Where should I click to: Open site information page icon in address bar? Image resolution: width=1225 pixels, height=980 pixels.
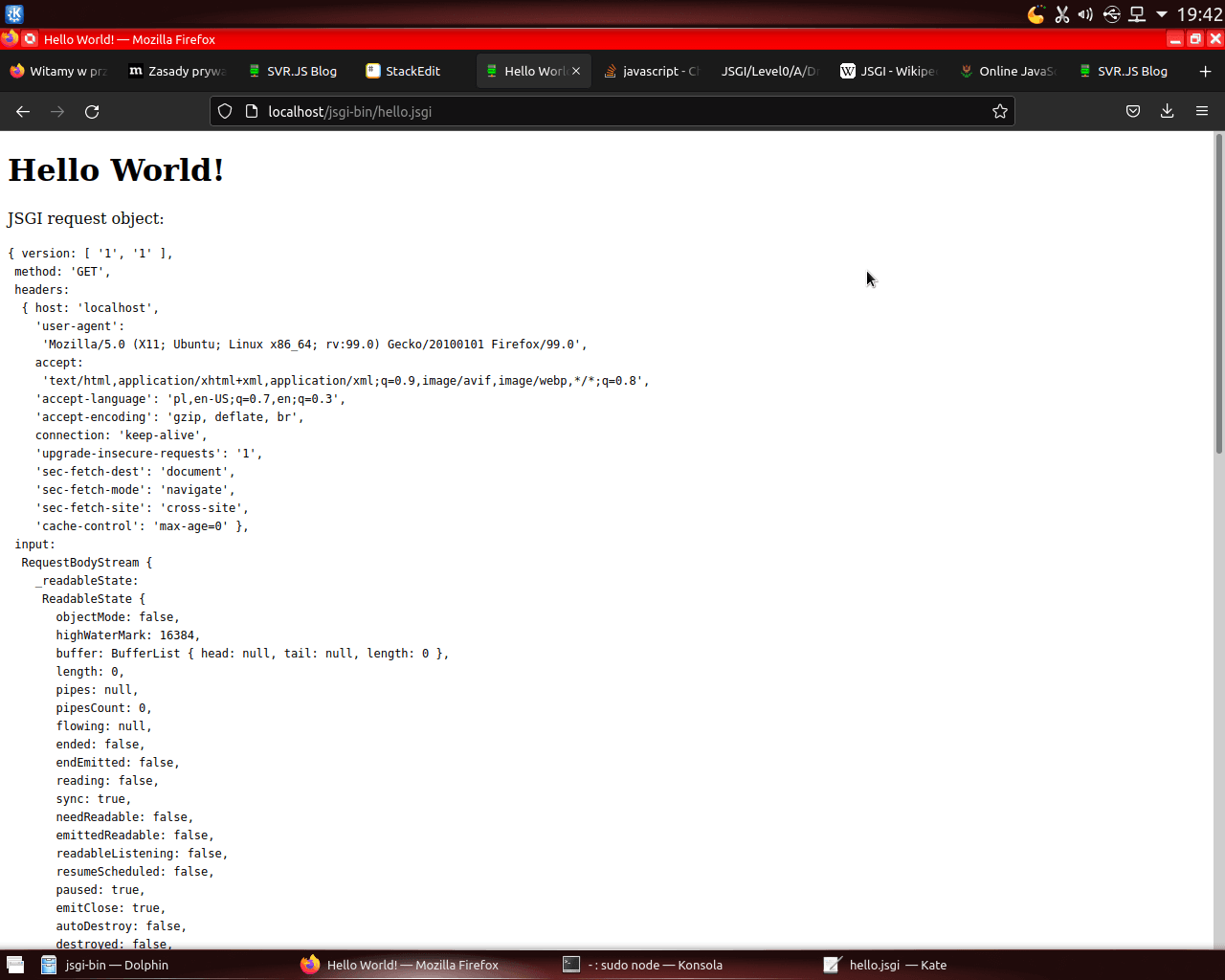click(x=252, y=111)
